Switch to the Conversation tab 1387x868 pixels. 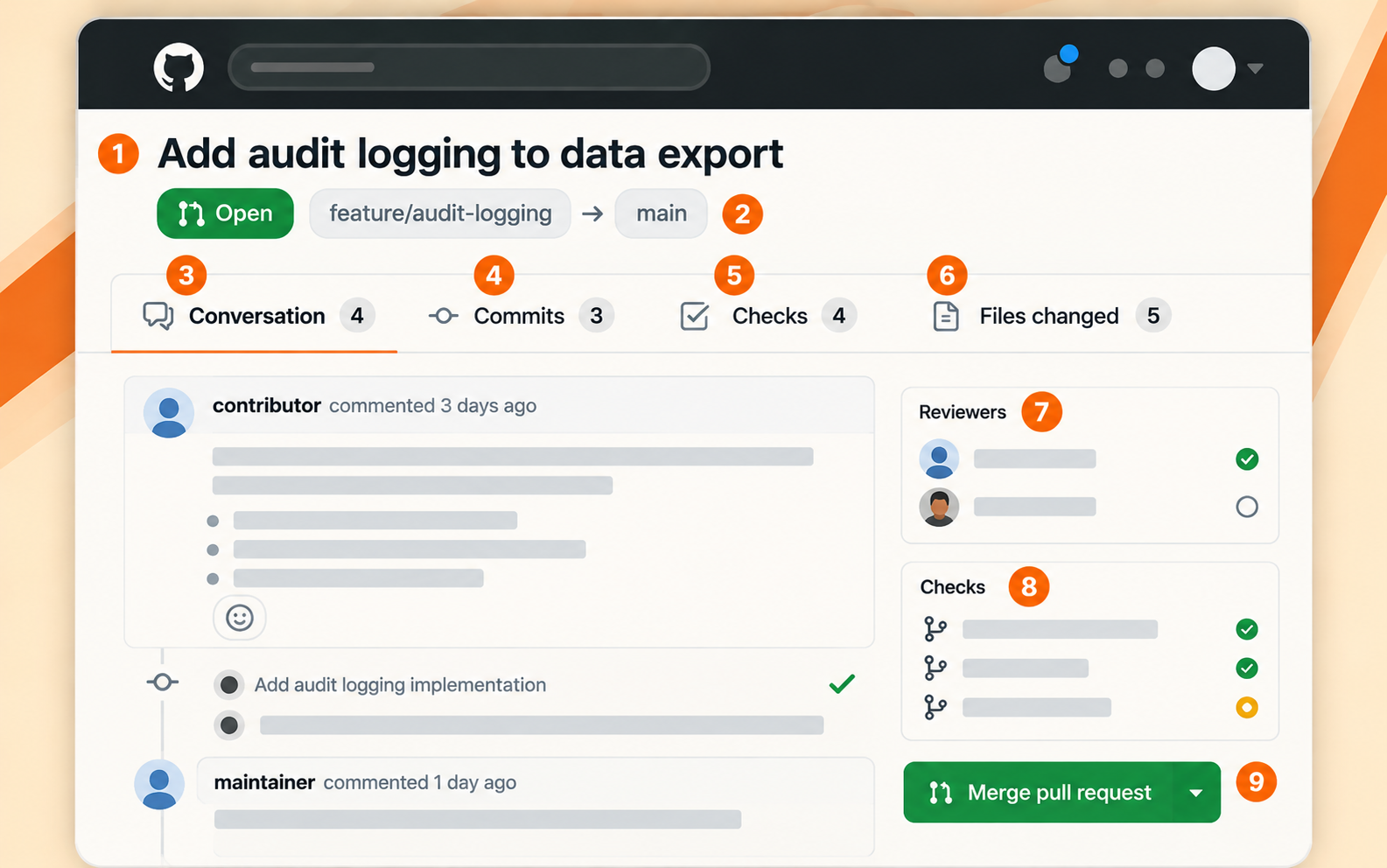tap(258, 316)
